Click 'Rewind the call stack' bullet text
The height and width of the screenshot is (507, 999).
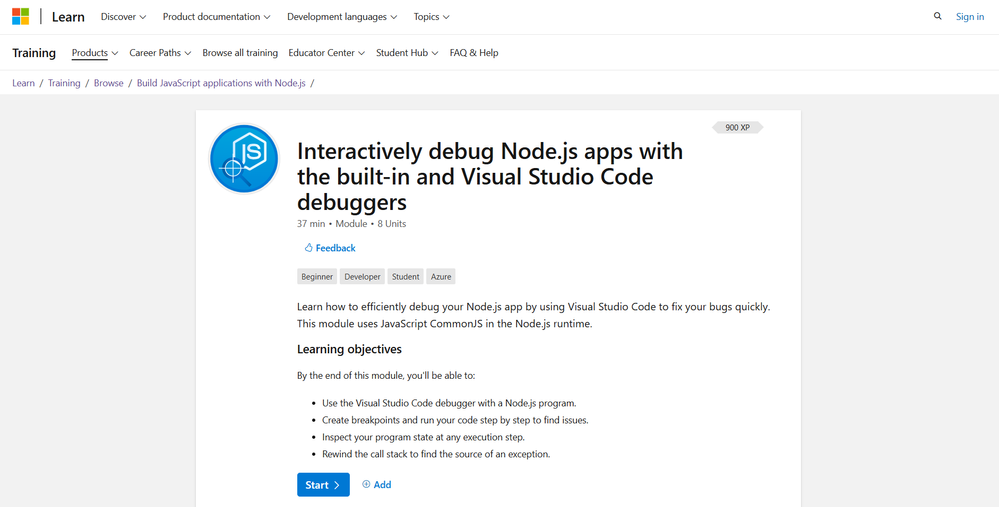coord(436,454)
